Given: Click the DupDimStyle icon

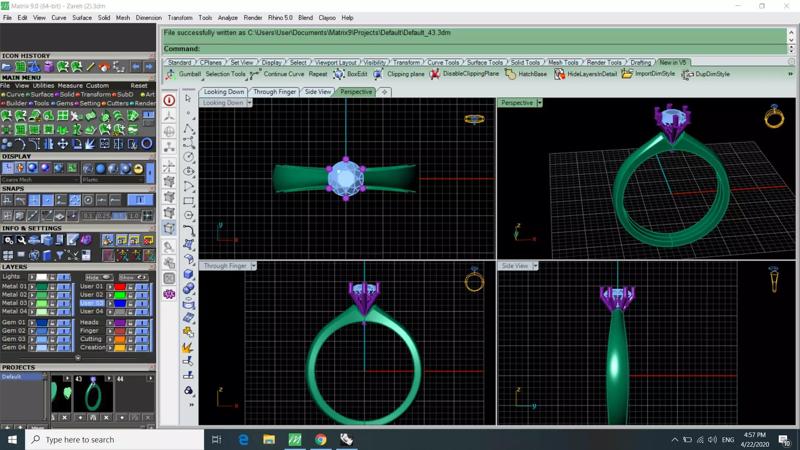Looking at the screenshot, I should pos(687,74).
